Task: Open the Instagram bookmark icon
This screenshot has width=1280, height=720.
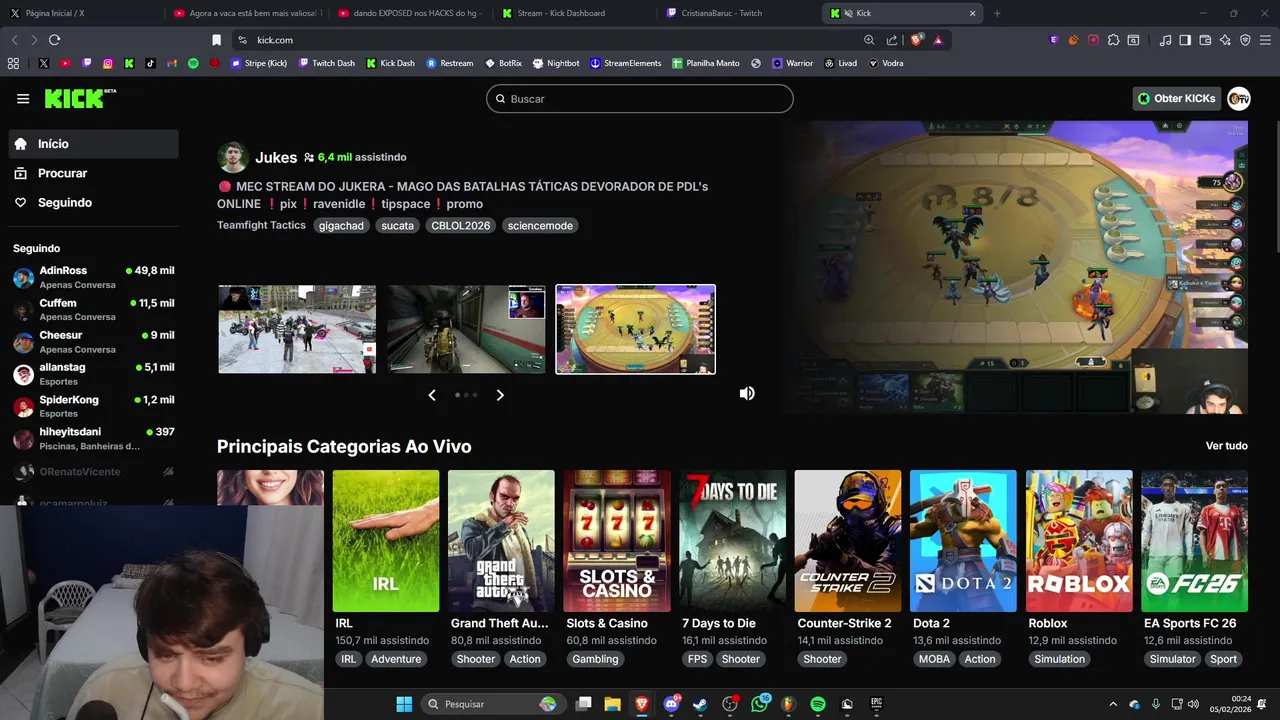Action: (108, 63)
